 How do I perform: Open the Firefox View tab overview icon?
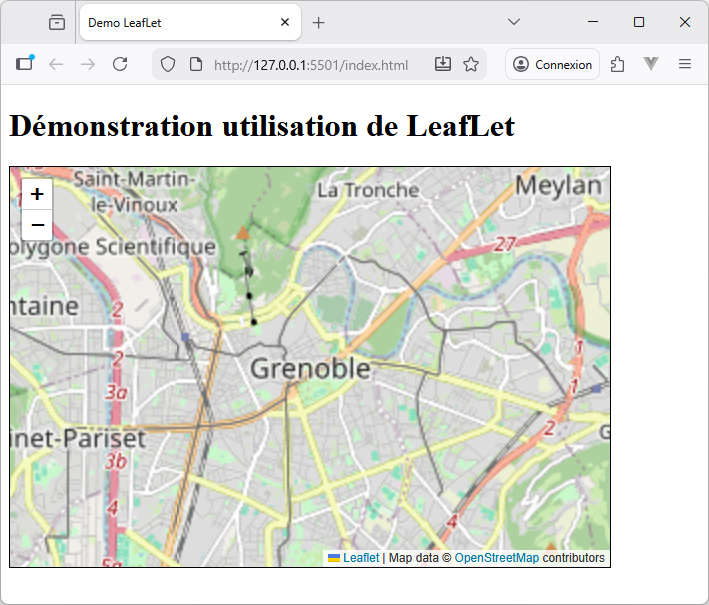57,22
